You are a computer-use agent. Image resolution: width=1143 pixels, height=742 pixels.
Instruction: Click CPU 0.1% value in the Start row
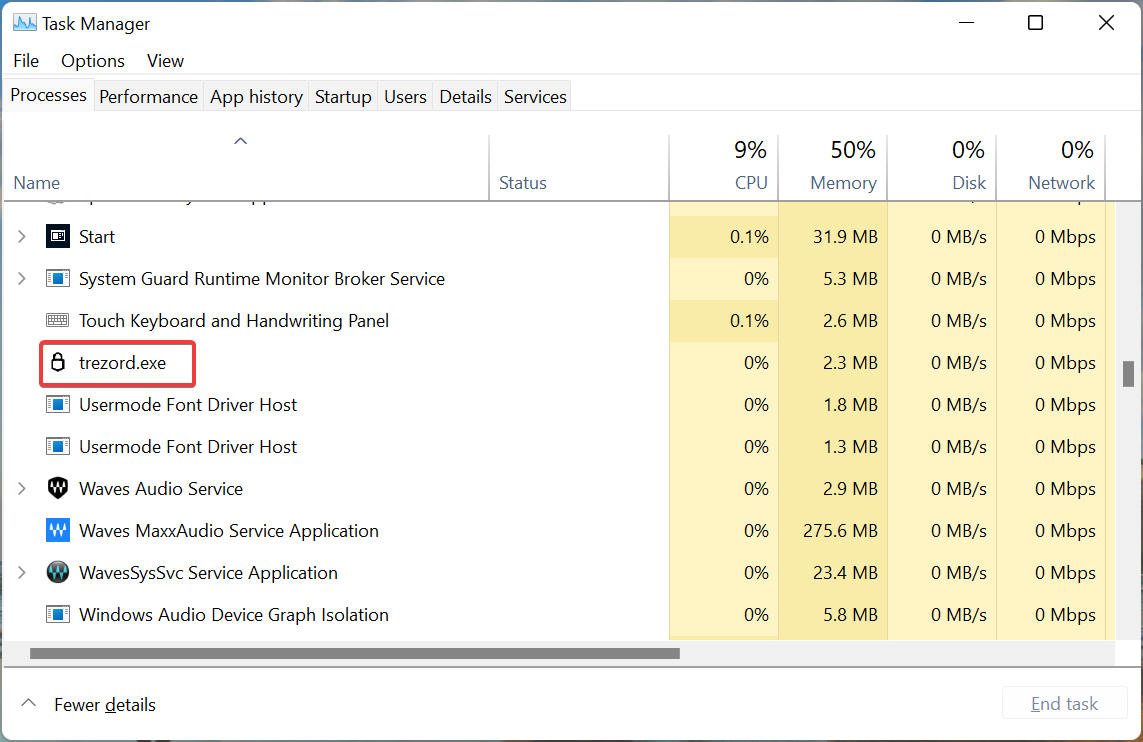coord(749,237)
